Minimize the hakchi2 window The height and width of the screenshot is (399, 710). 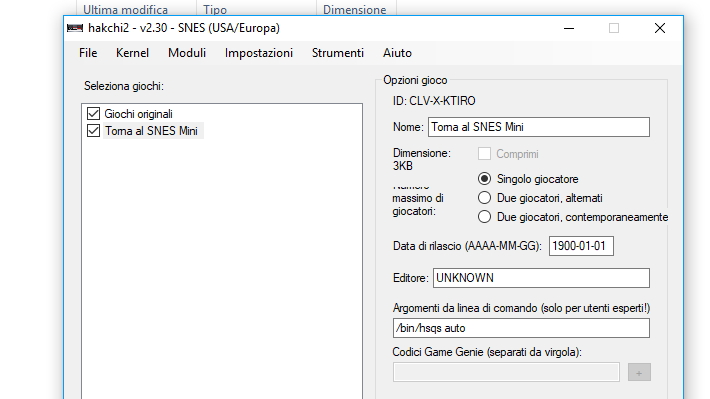click(x=569, y=28)
